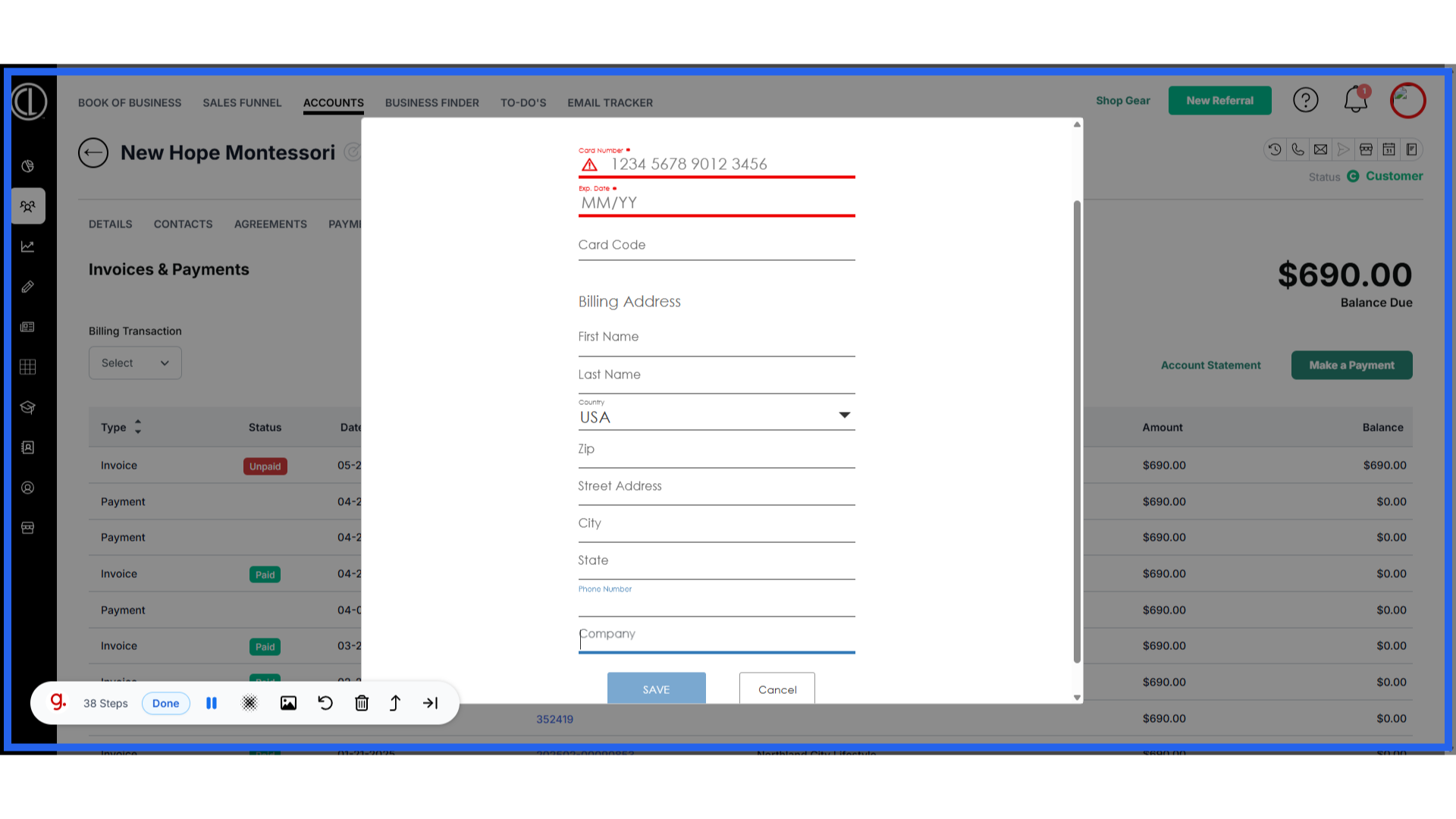This screenshot has height=819, width=1456.
Task: Open the Account Statement link
Action: point(1210,365)
